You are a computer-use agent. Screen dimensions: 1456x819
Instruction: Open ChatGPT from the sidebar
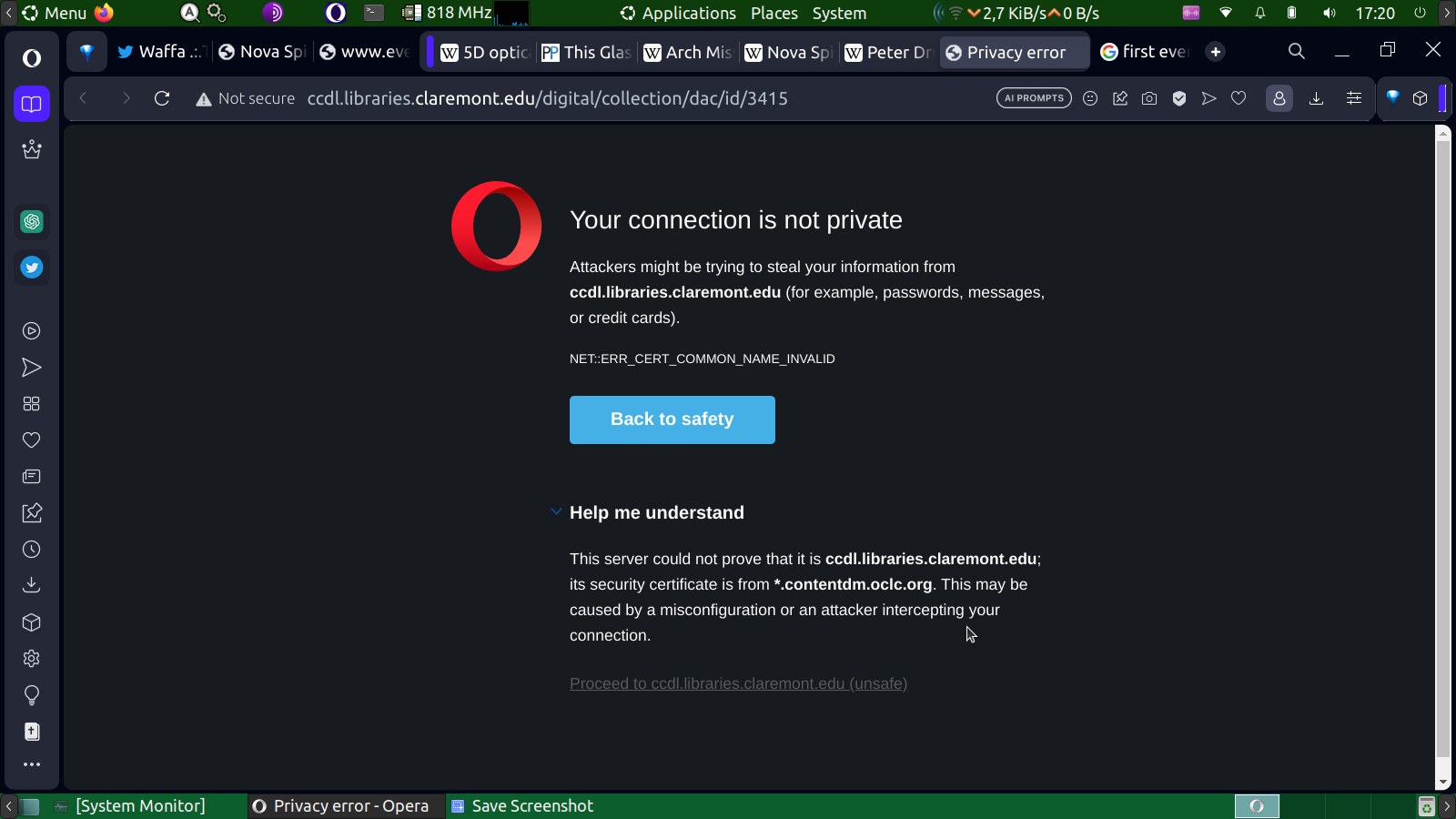click(32, 221)
